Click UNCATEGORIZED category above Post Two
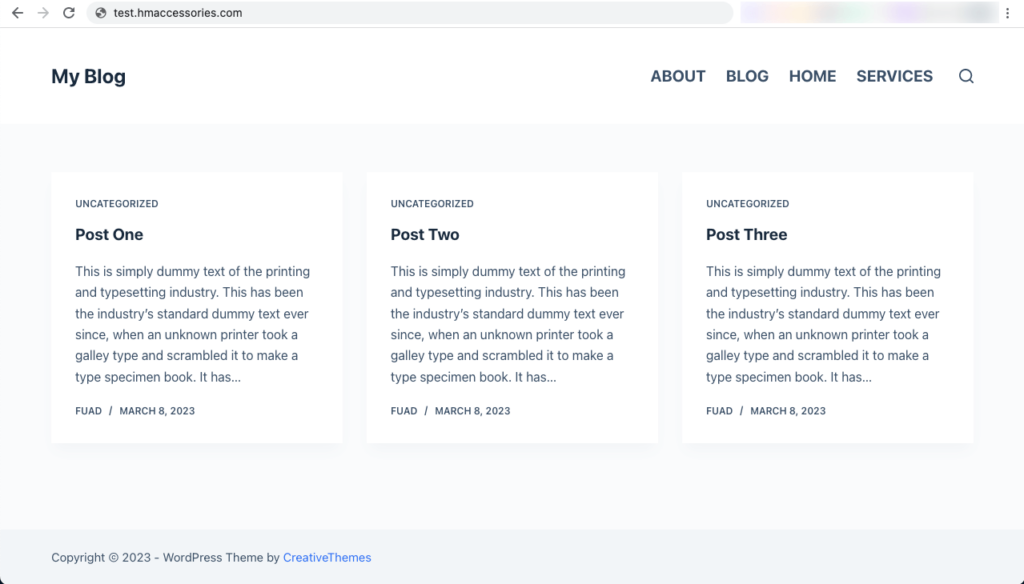The image size is (1024, 584). pyautogui.click(x=432, y=204)
